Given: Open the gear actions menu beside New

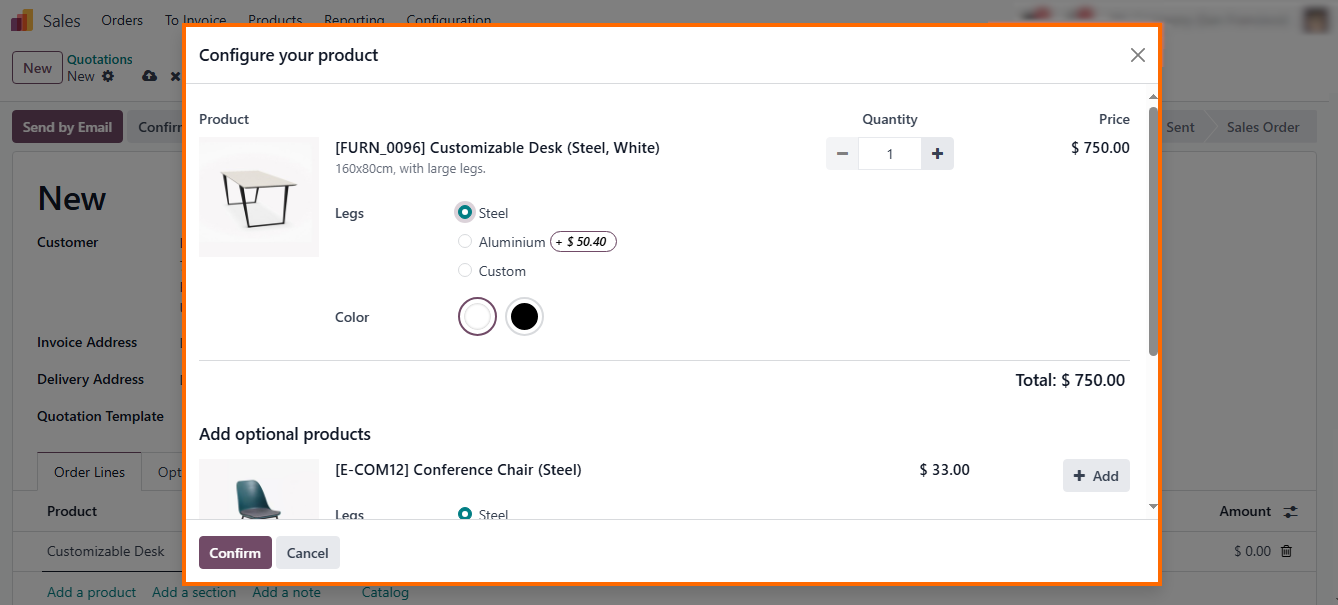Looking at the screenshot, I should (x=108, y=76).
